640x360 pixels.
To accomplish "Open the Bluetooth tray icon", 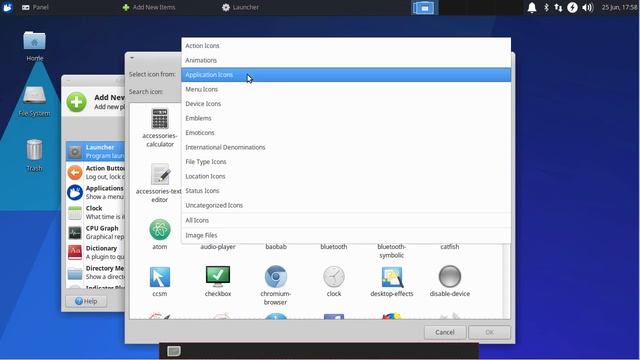I will point(546,7).
